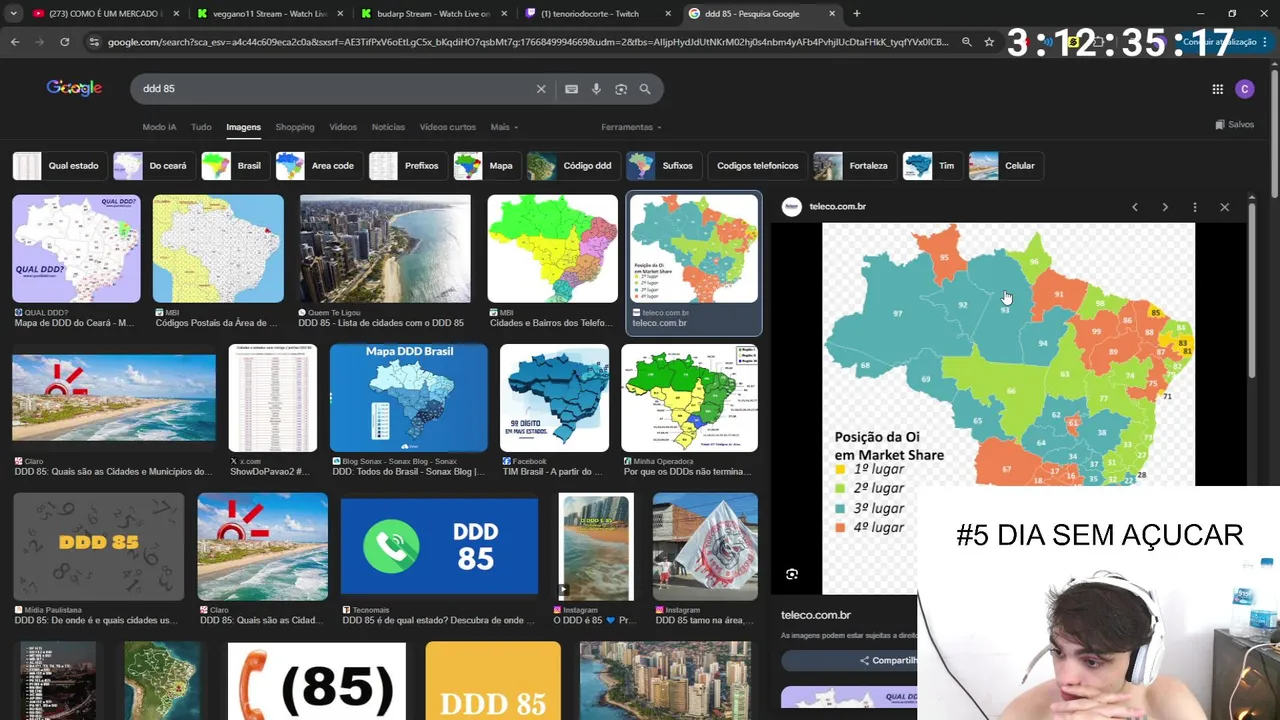Image resolution: width=1280 pixels, height=720 pixels.
Task: Switch to the budarp Stream browser tab
Action: (434, 14)
